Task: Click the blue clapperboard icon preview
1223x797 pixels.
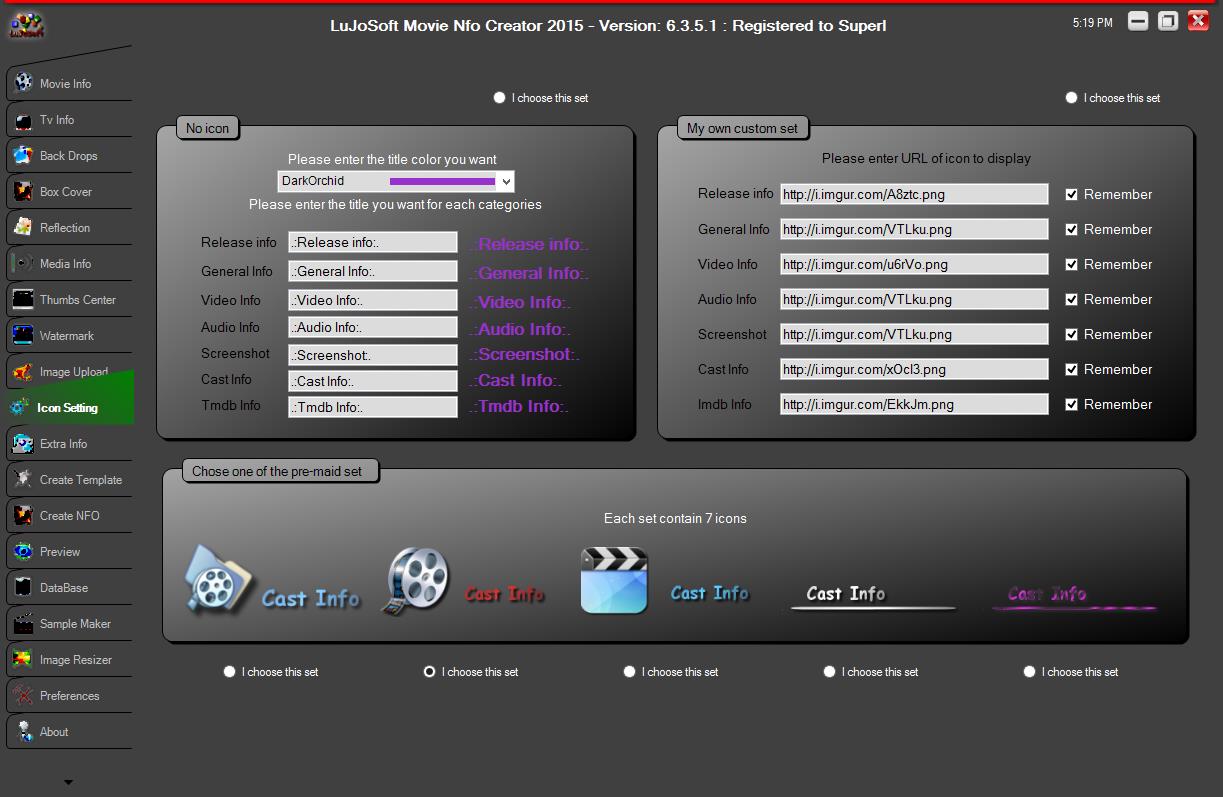Action: [614, 580]
